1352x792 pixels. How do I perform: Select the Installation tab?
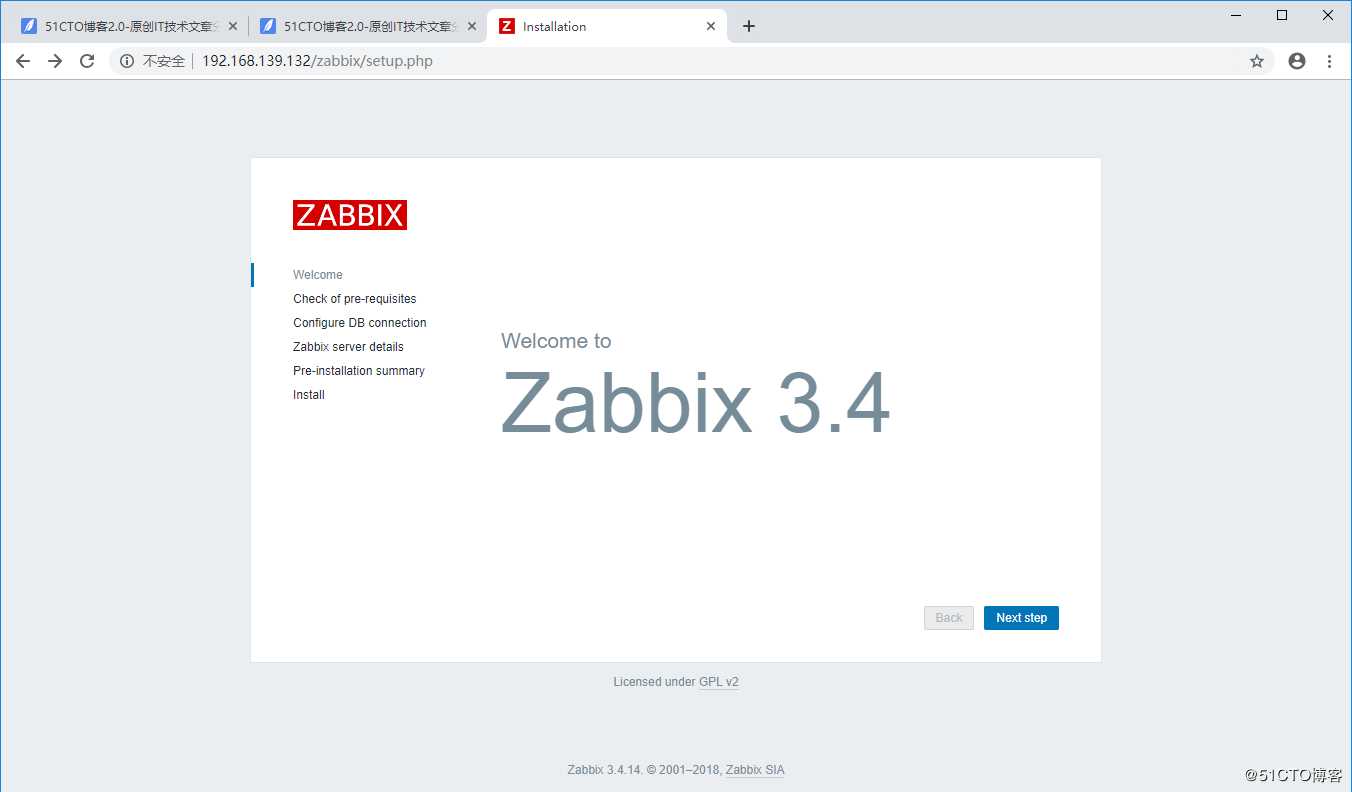(x=607, y=26)
